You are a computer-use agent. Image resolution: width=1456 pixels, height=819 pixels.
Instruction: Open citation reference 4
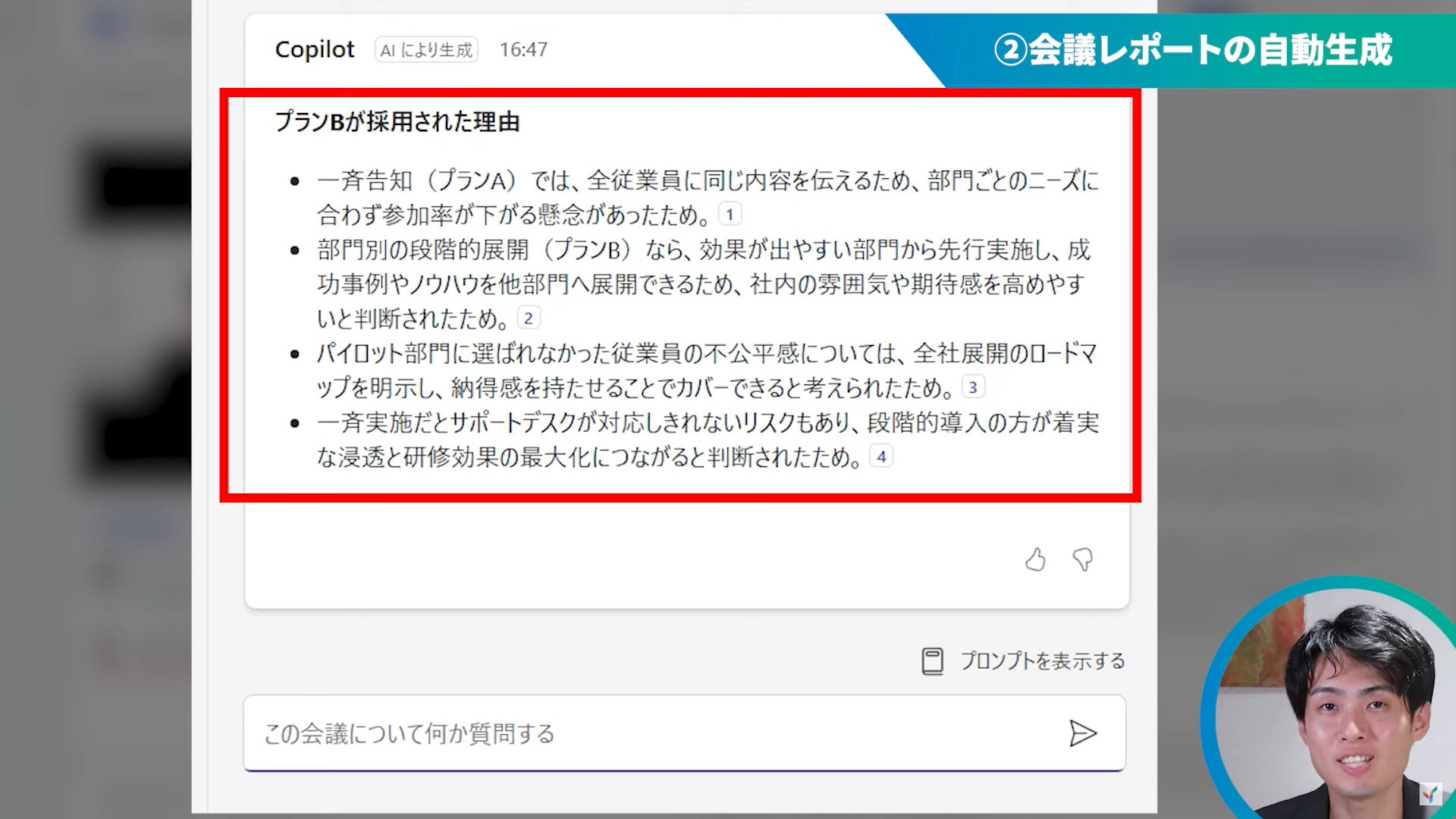(881, 457)
